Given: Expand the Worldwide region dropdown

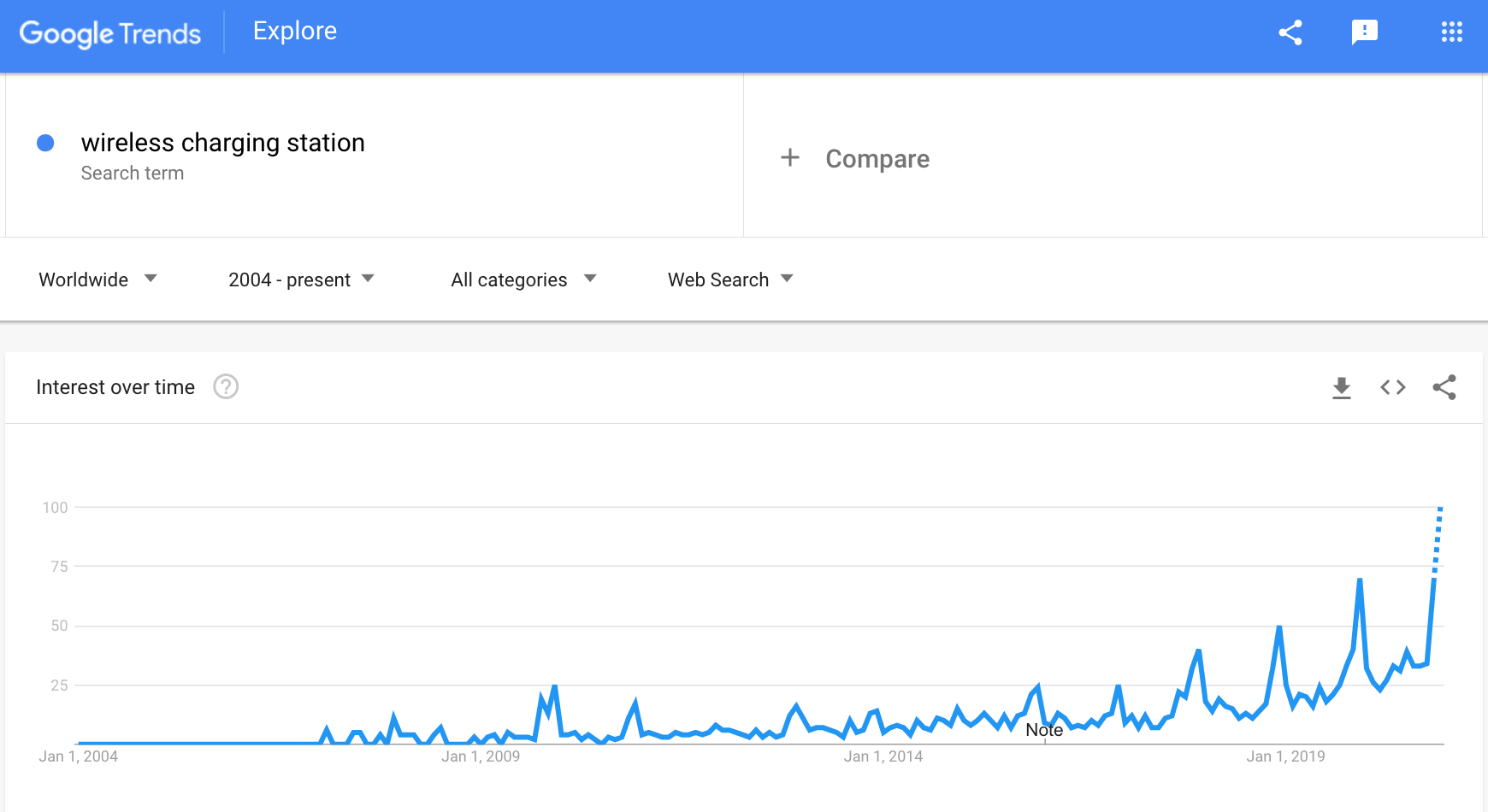Looking at the screenshot, I should pyautogui.click(x=98, y=279).
